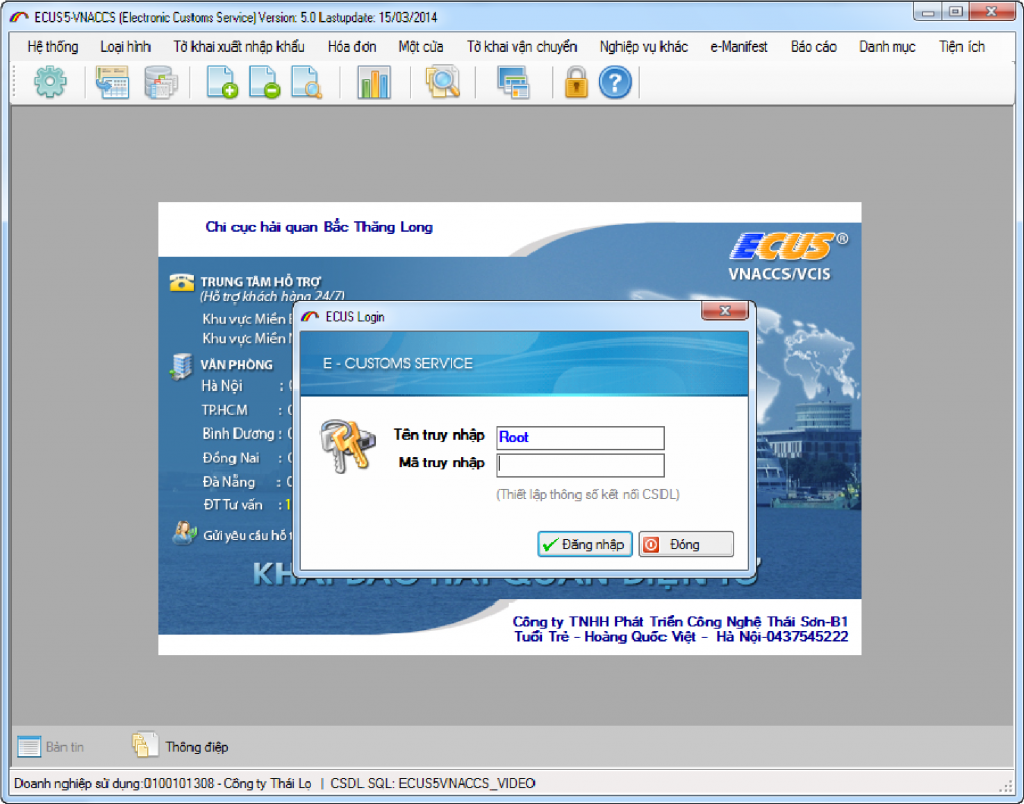Click the Thiết lập thông số kết nối CSDL link
The width and height of the screenshot is (1024, 804).
tap(588, 495)
